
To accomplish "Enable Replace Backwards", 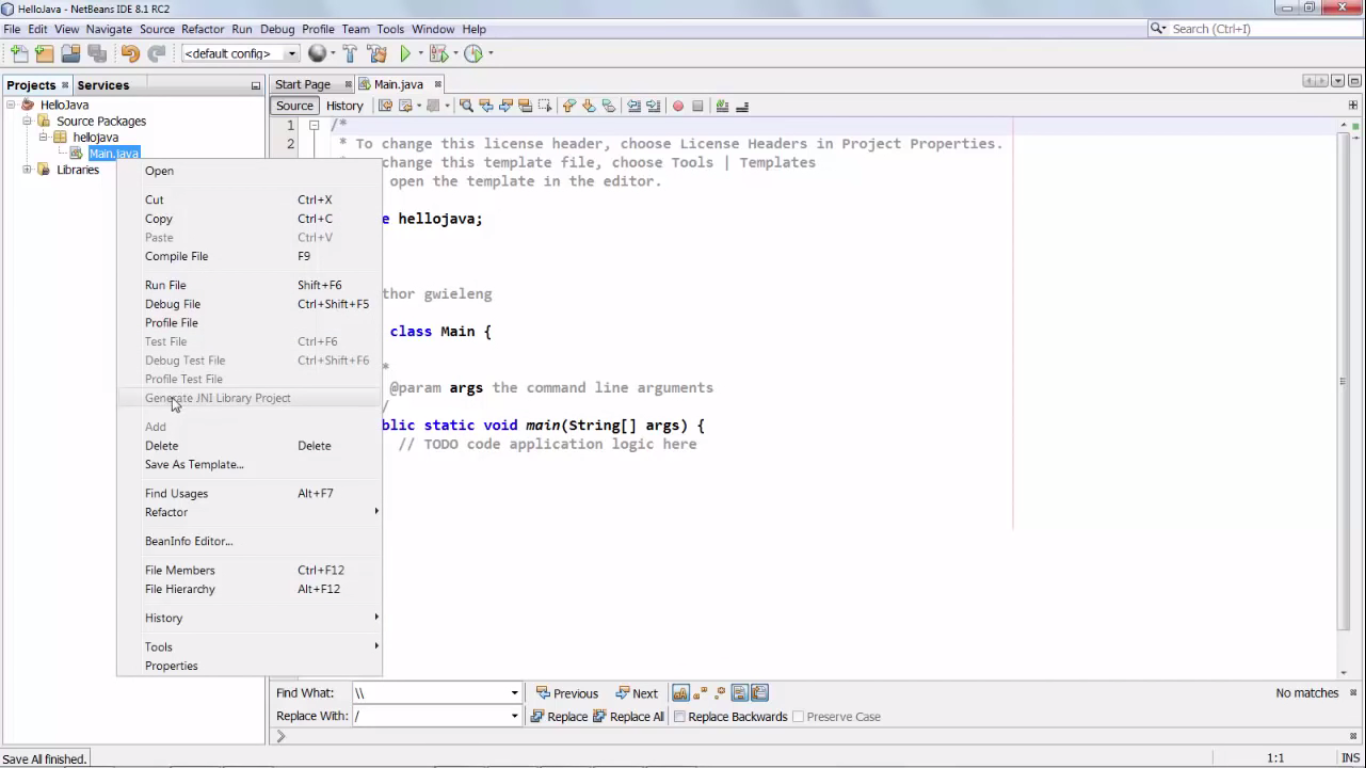I will (680, 716).
